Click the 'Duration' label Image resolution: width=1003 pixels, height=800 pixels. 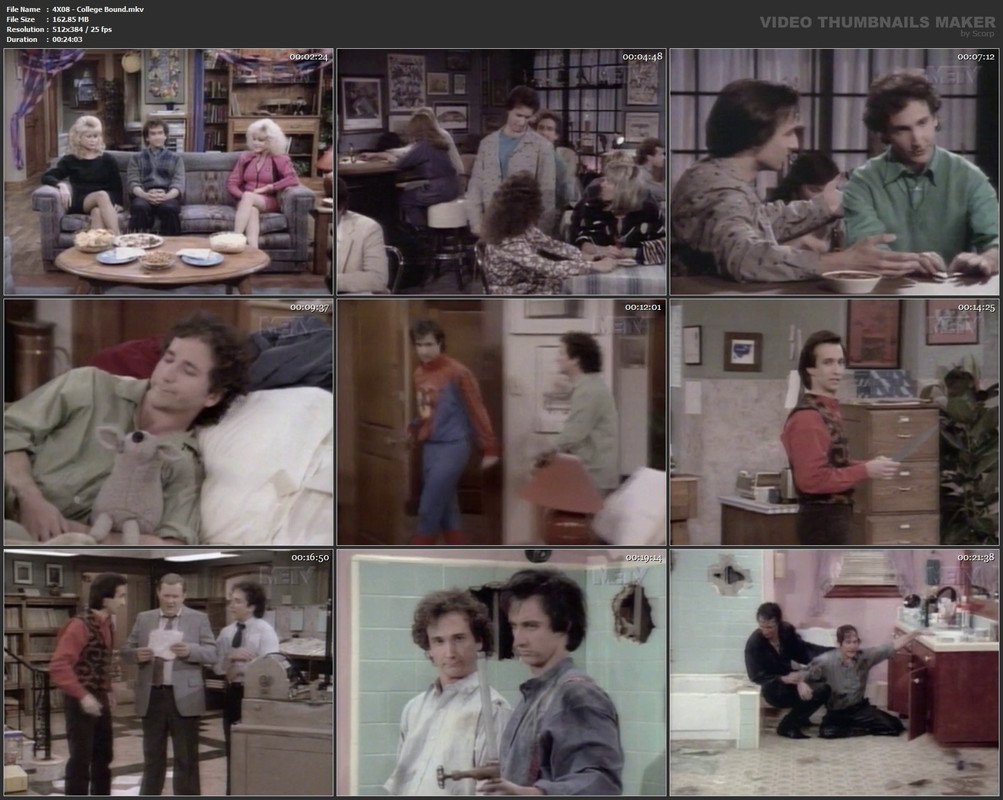(x=22, y=39)
